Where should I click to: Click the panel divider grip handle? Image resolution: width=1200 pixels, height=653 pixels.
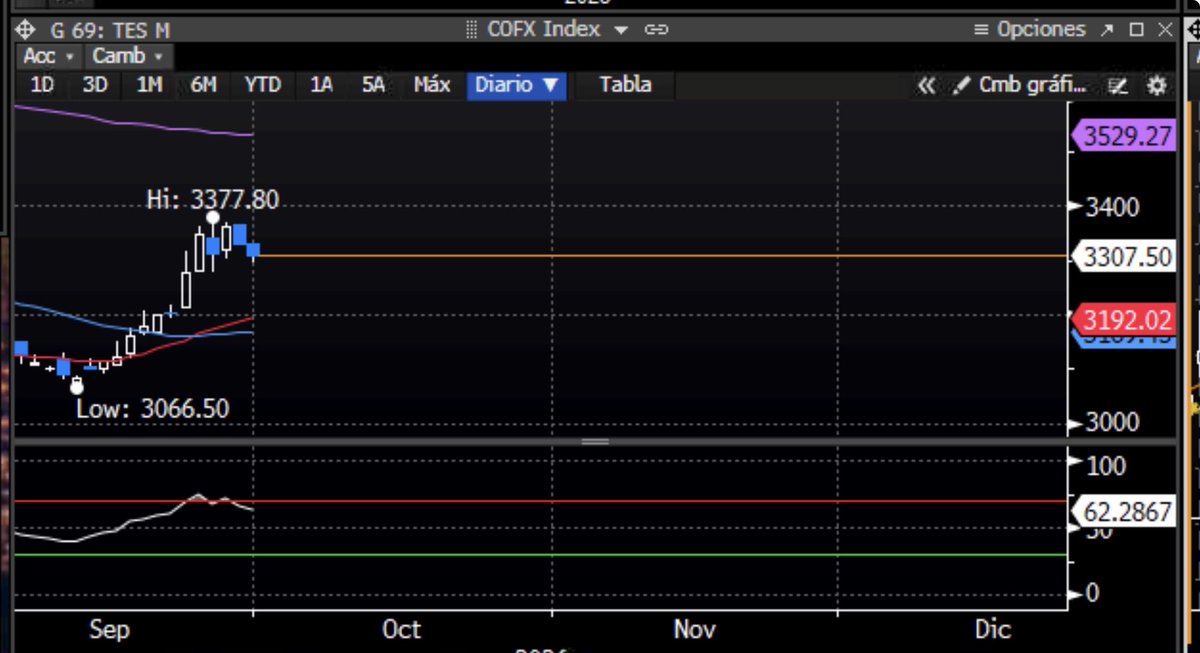click(595, 441)
